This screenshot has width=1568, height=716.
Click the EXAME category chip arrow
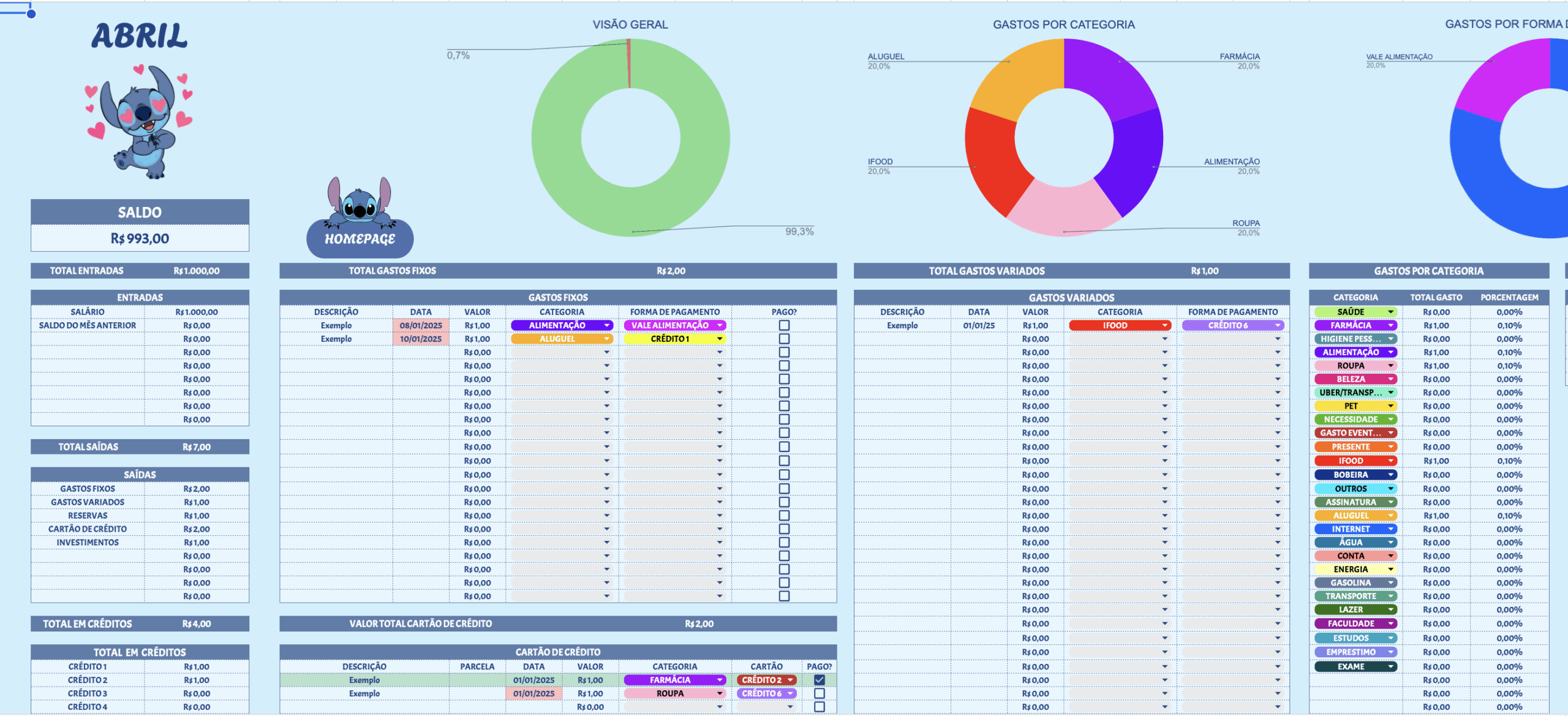[x=1390, y=666]
